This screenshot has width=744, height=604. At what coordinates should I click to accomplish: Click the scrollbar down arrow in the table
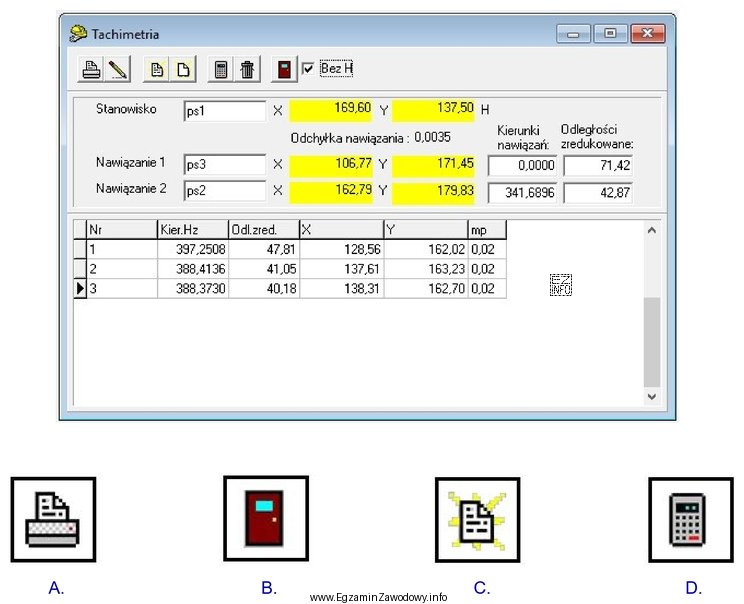tap(652, 396)
